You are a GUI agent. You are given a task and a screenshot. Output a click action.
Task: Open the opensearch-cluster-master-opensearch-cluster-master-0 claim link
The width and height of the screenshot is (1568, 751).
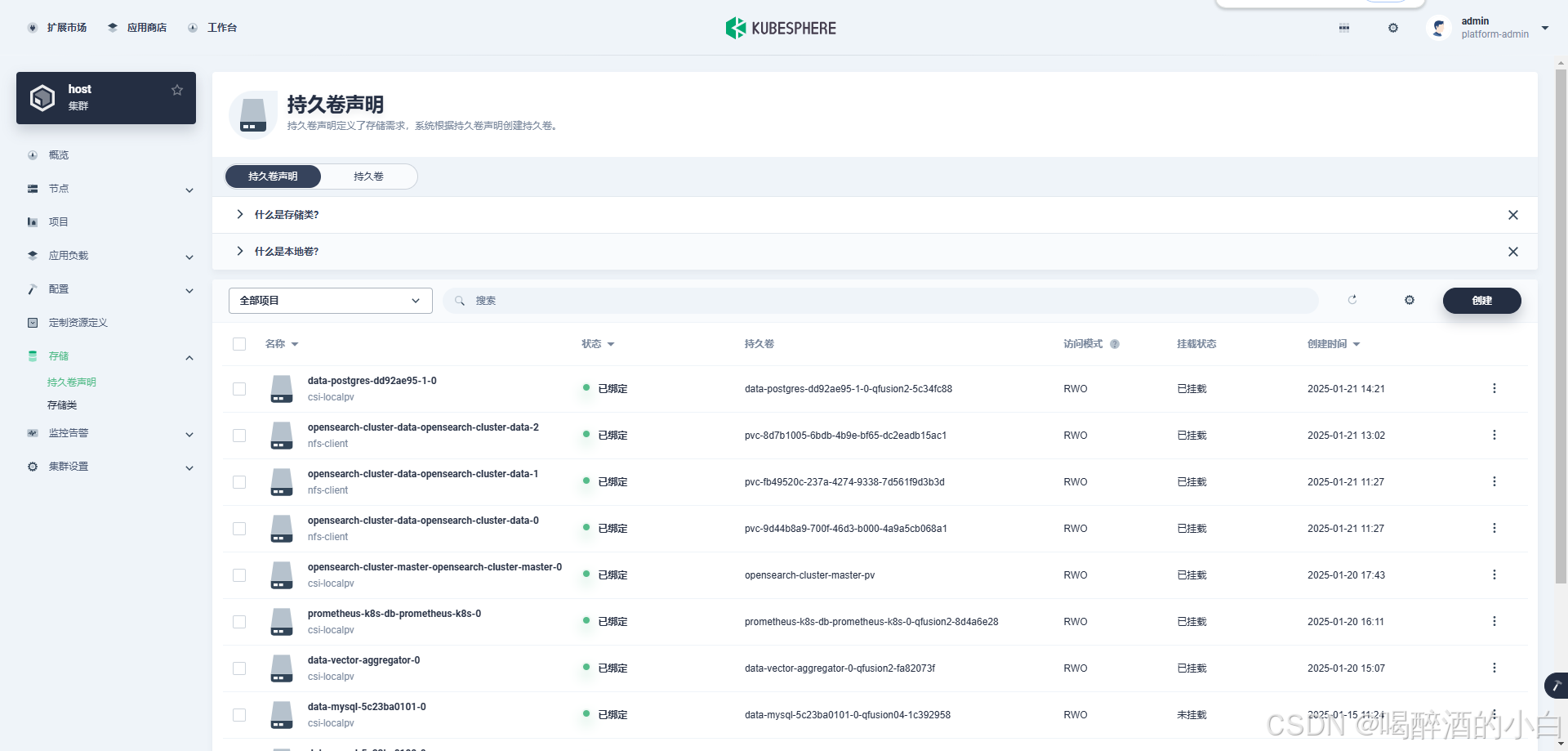click(434, 567)
